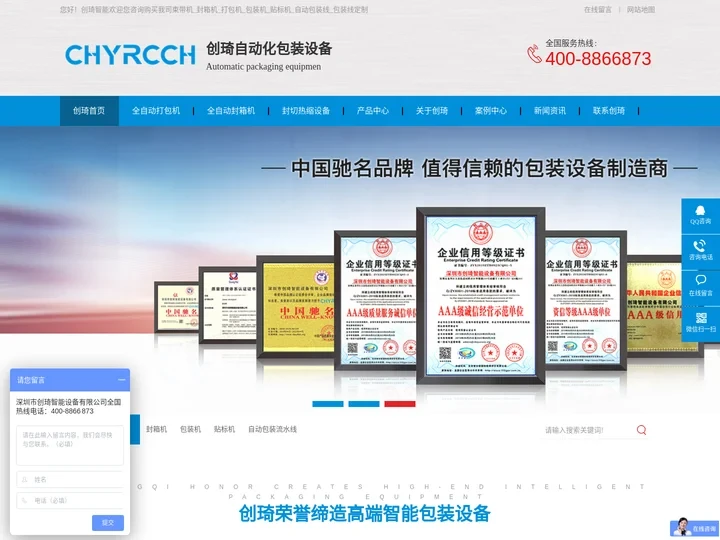
Task: Open 咨询电话 from the side panel
Action: tap(700, 252)
